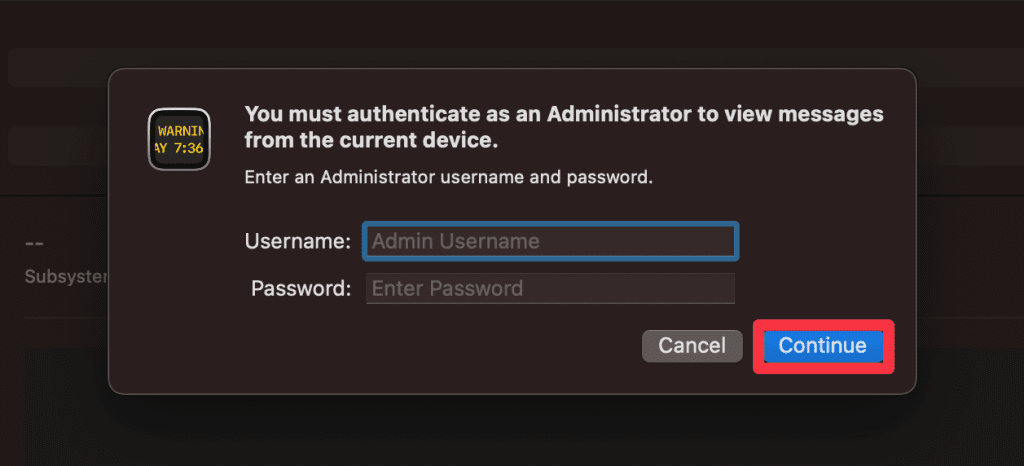Click the "Password:" label text
This screenshot has width=1024, height=466.
[301, 288]
